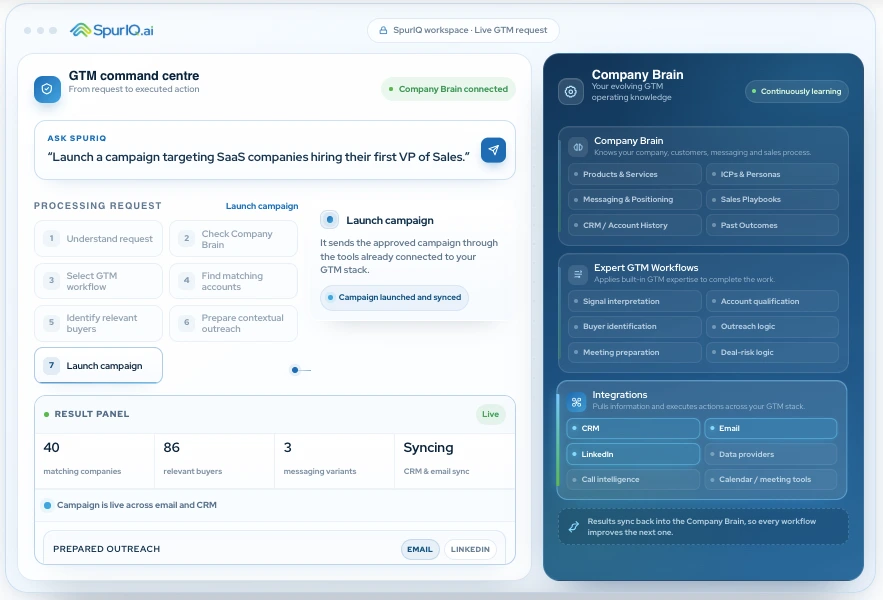883x600 pixels.
Task: Toggle the LinkedIn integration chip
Action: pyautogui.click(x=633, y=454)
